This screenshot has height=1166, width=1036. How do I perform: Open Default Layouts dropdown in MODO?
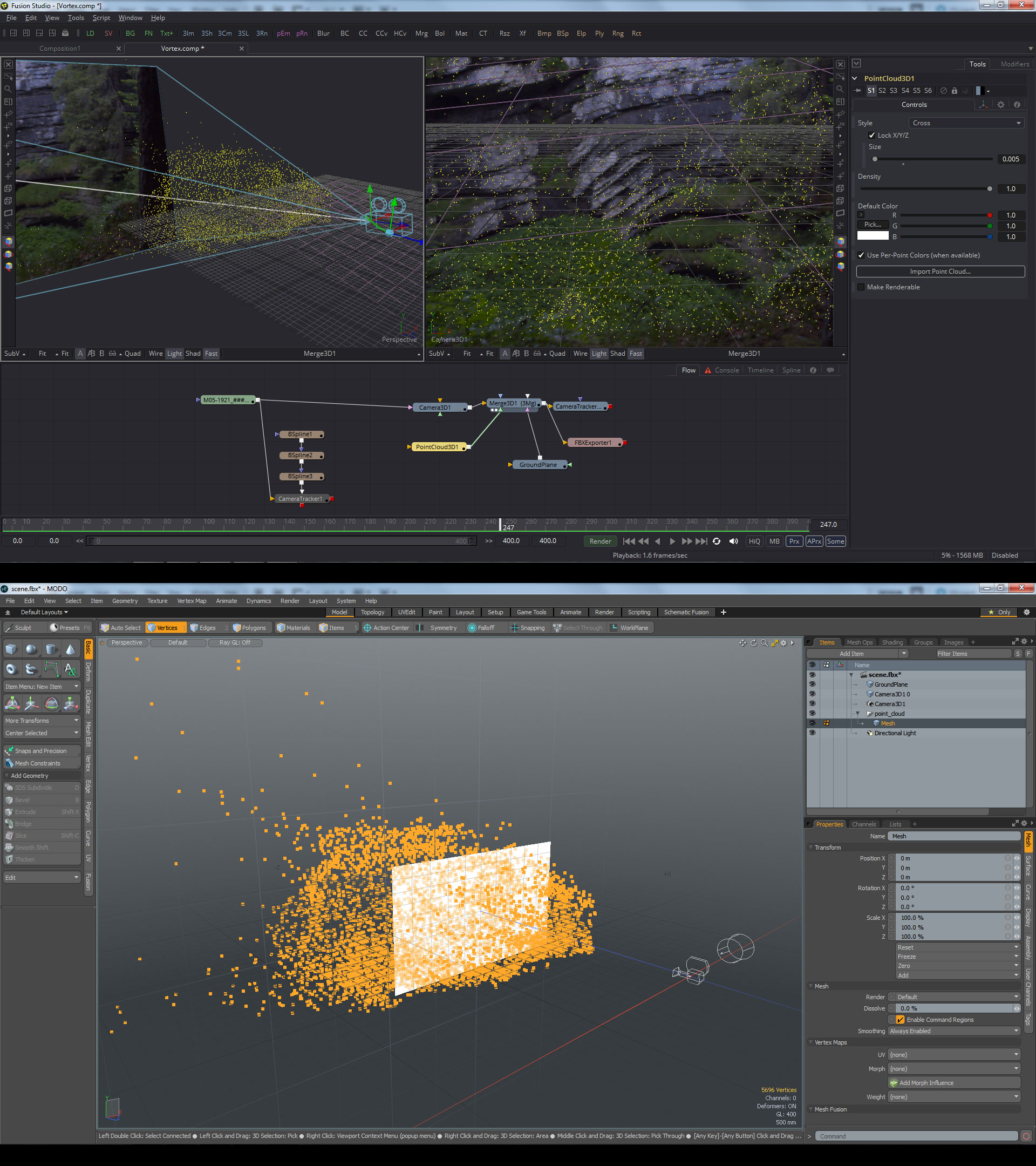pyautogui.click(x=44, y=612)
